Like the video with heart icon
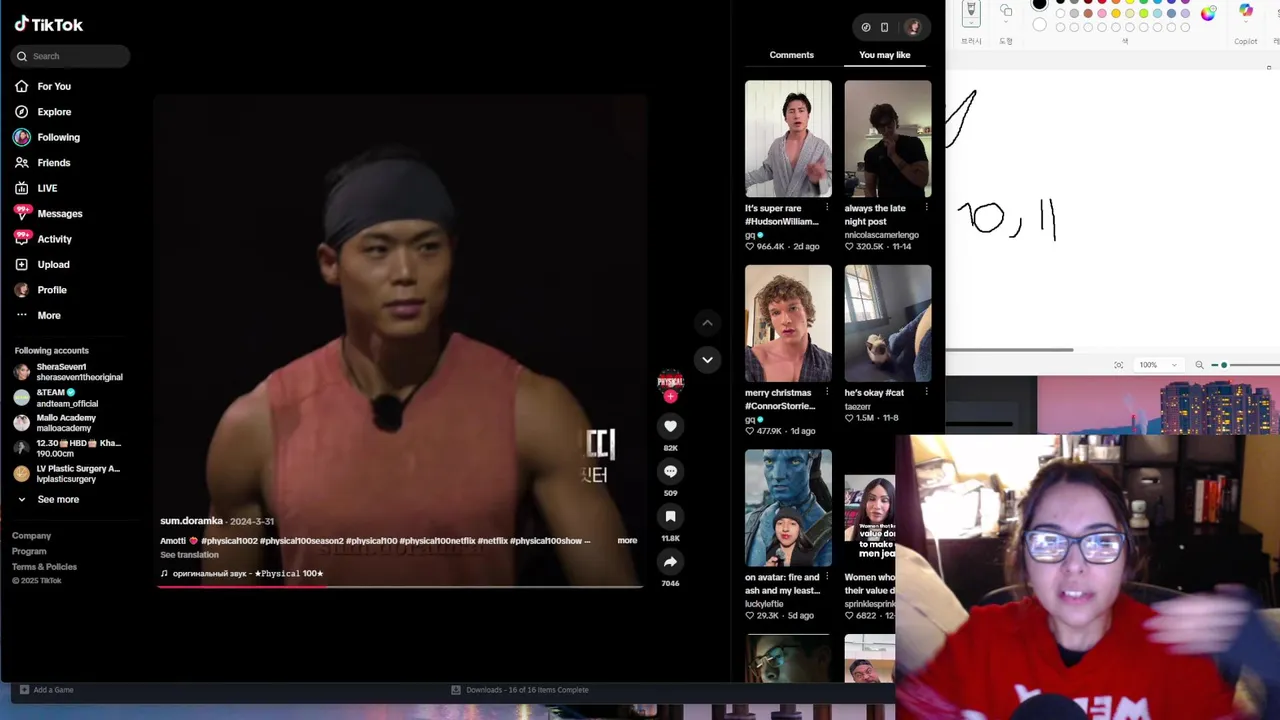This screenshot has width=1280, height=720. (670, 426)
